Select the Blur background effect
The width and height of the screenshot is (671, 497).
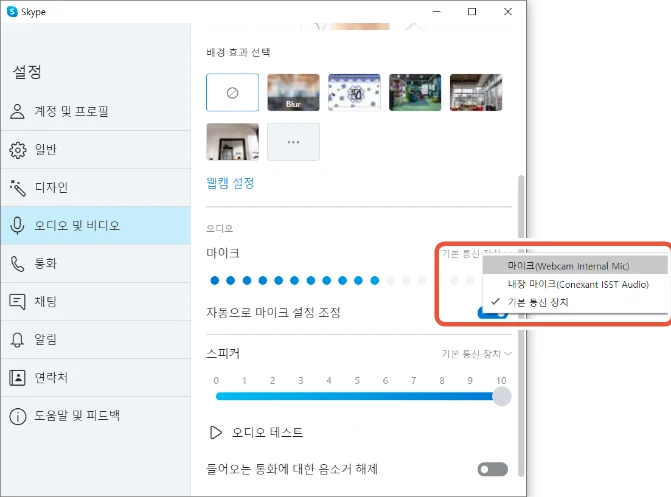[294, 92]
